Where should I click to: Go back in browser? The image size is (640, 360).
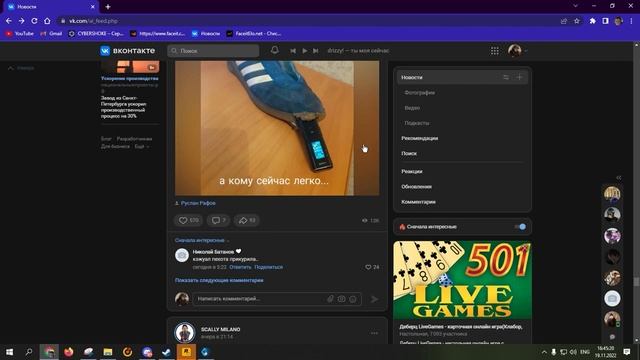(9, 21)
